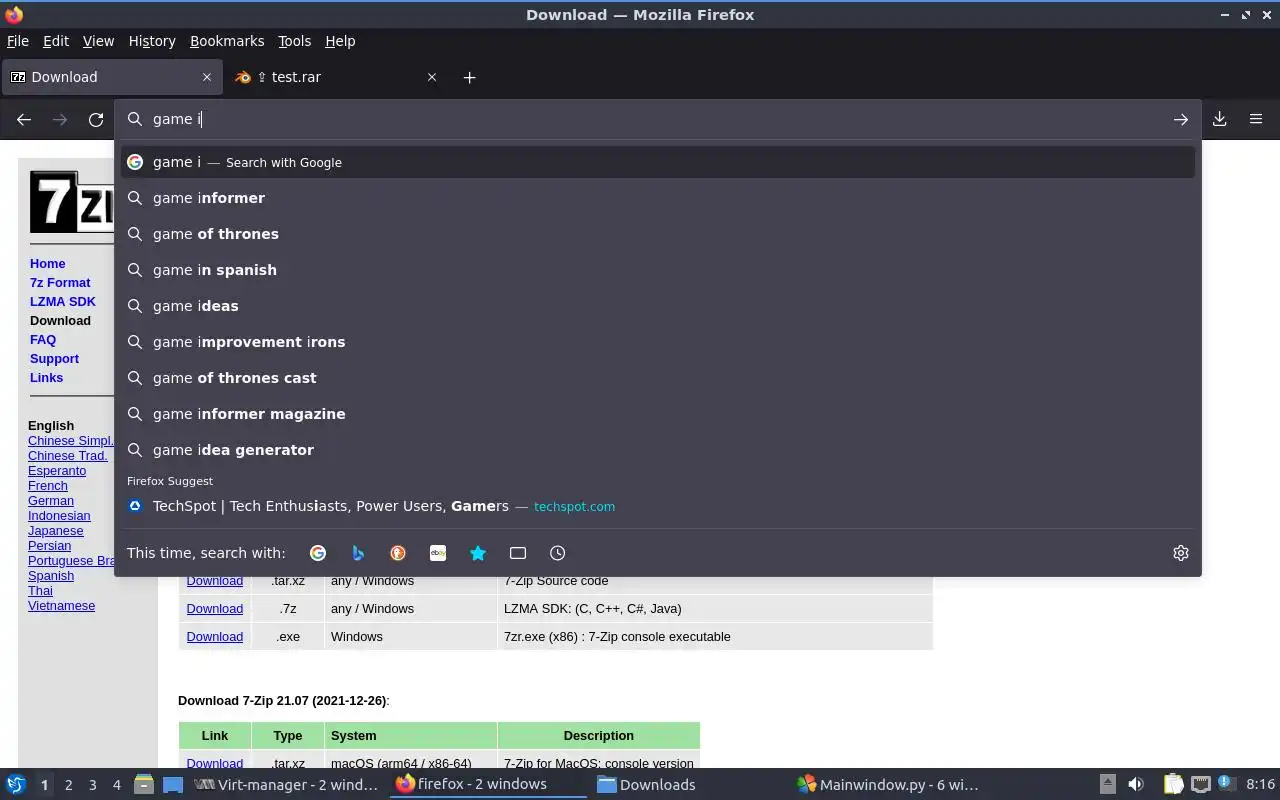
Task: Click the show desktop icon in the panel
Action: (173, 785)
